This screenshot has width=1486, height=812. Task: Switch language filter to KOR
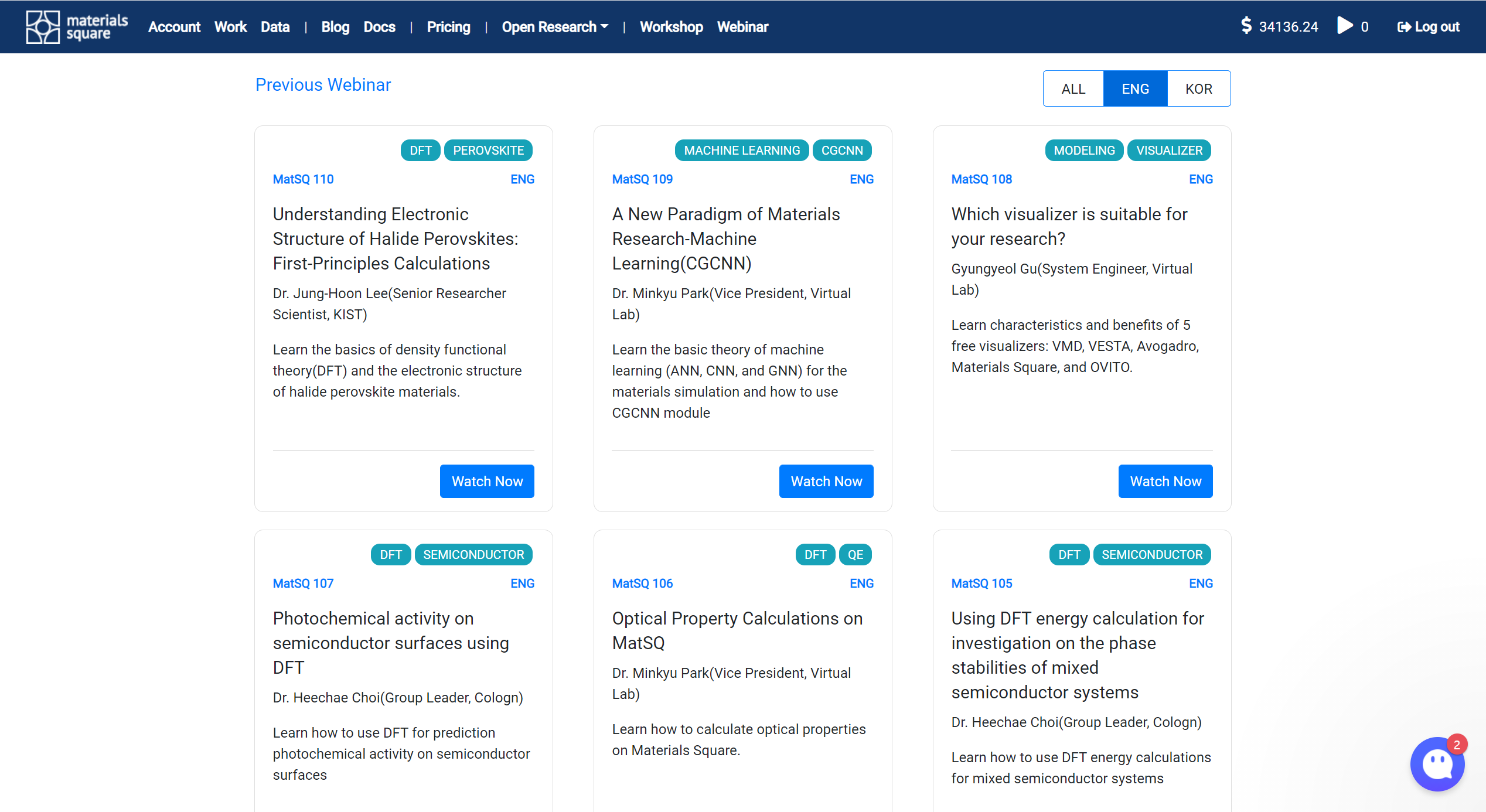click(x=1198, y=89)
